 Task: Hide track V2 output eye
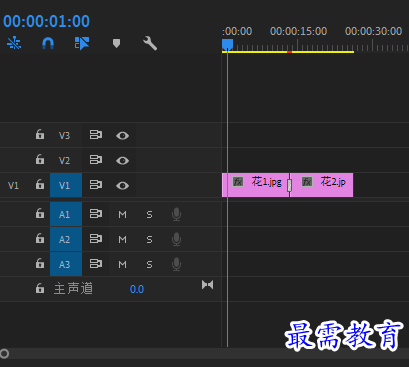pyautogui.click(x=122, y=160)
